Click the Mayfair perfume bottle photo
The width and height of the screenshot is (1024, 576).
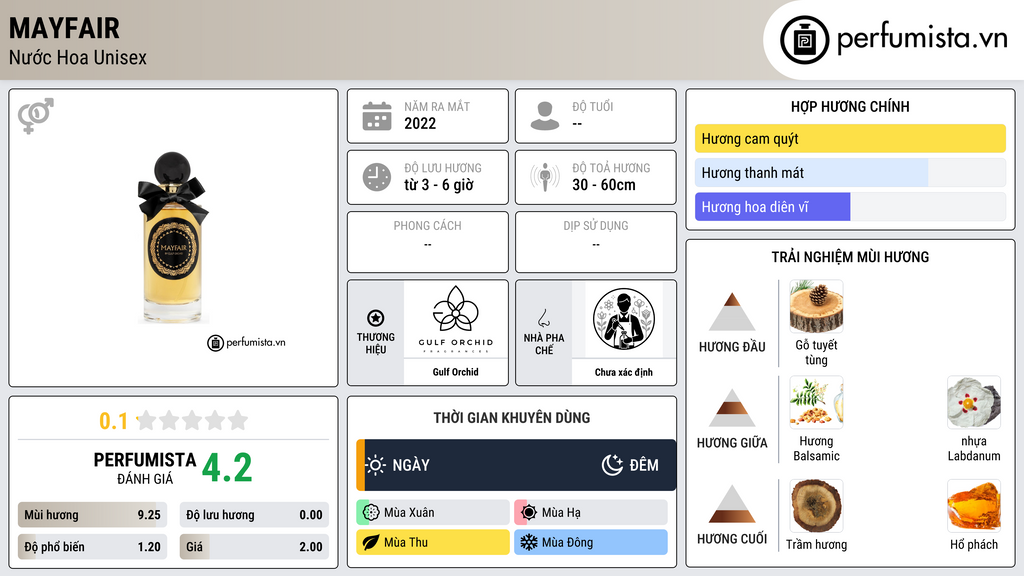click(173, 238)
